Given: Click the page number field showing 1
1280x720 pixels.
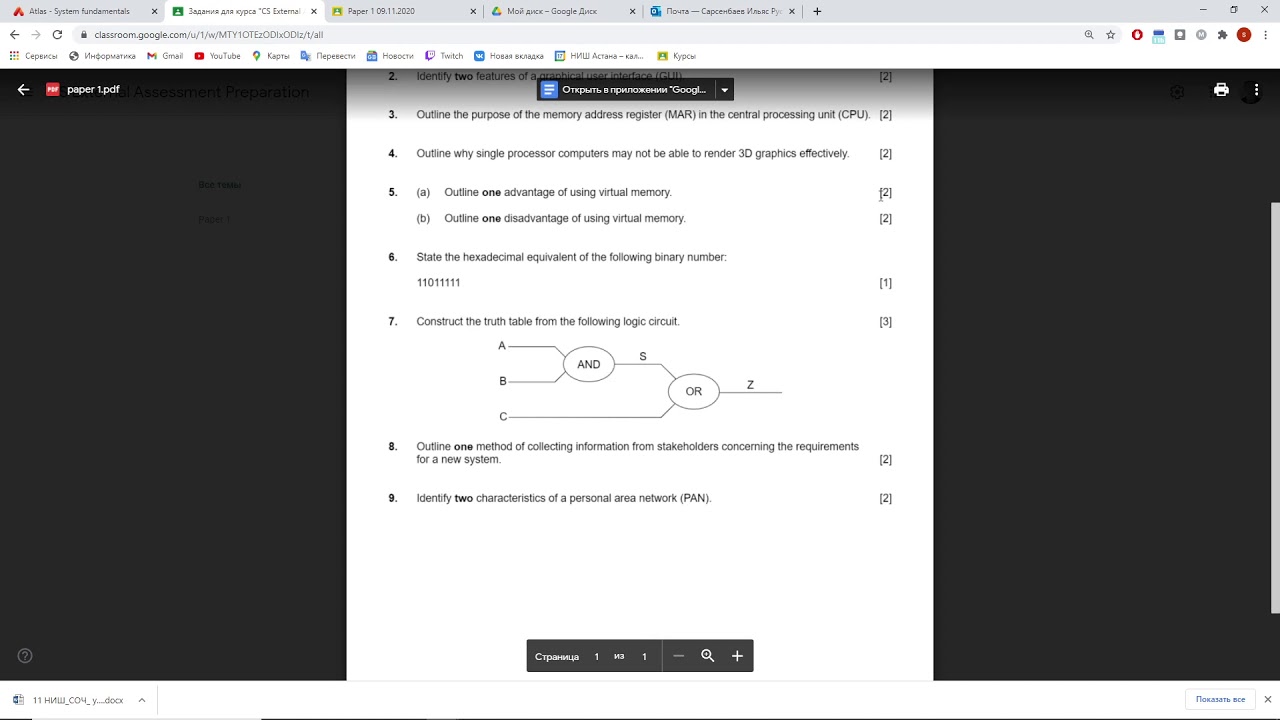Looking at the screenshot, I should (597, 657).
